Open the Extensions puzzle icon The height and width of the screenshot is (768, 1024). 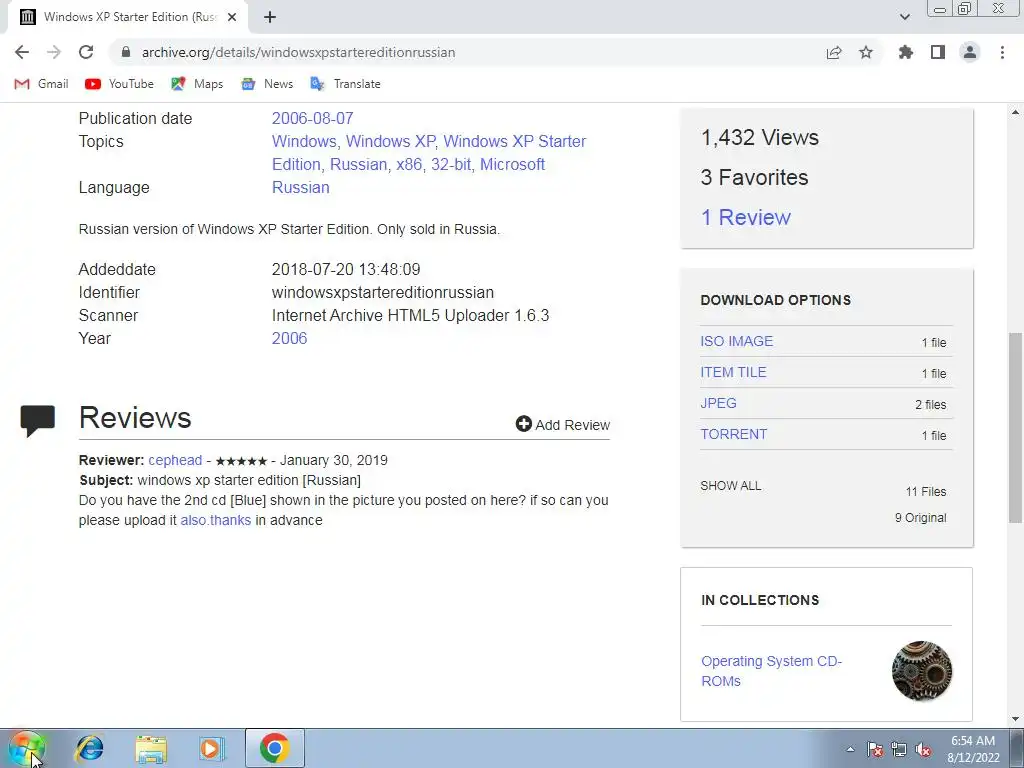pyautogui.click(x=906, y=52)
